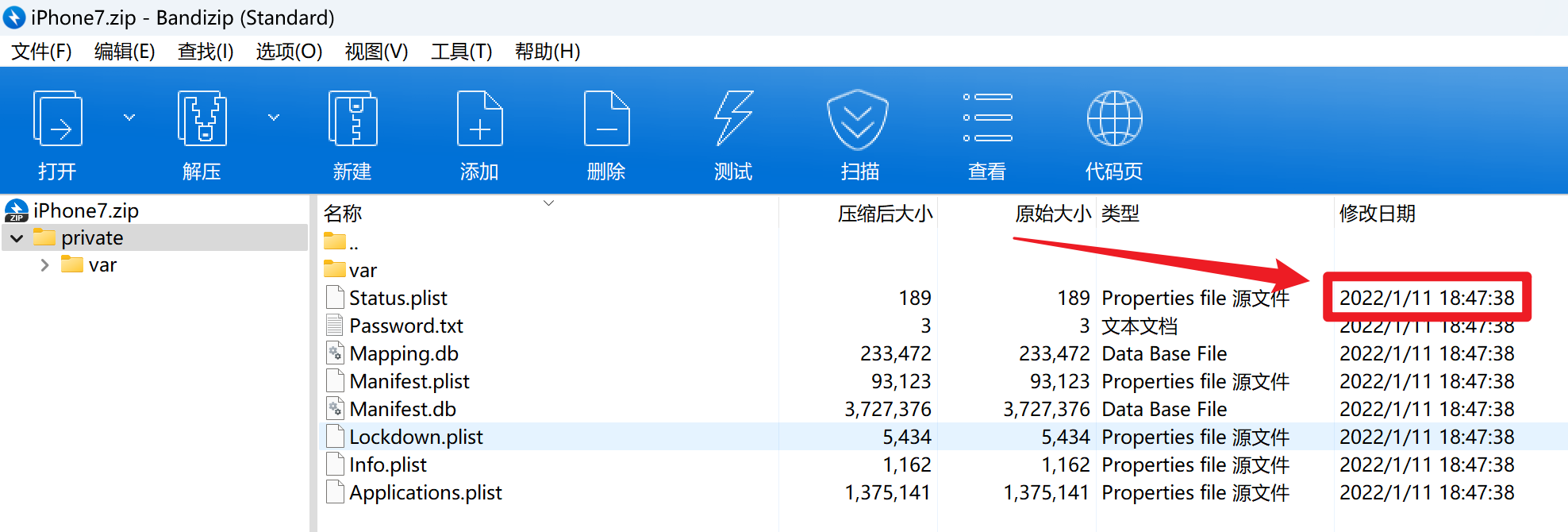Click Lockdown.plist's 5,434 original size cell
This screenshot has width=1568, height=532.
[x=1066, y=437]
